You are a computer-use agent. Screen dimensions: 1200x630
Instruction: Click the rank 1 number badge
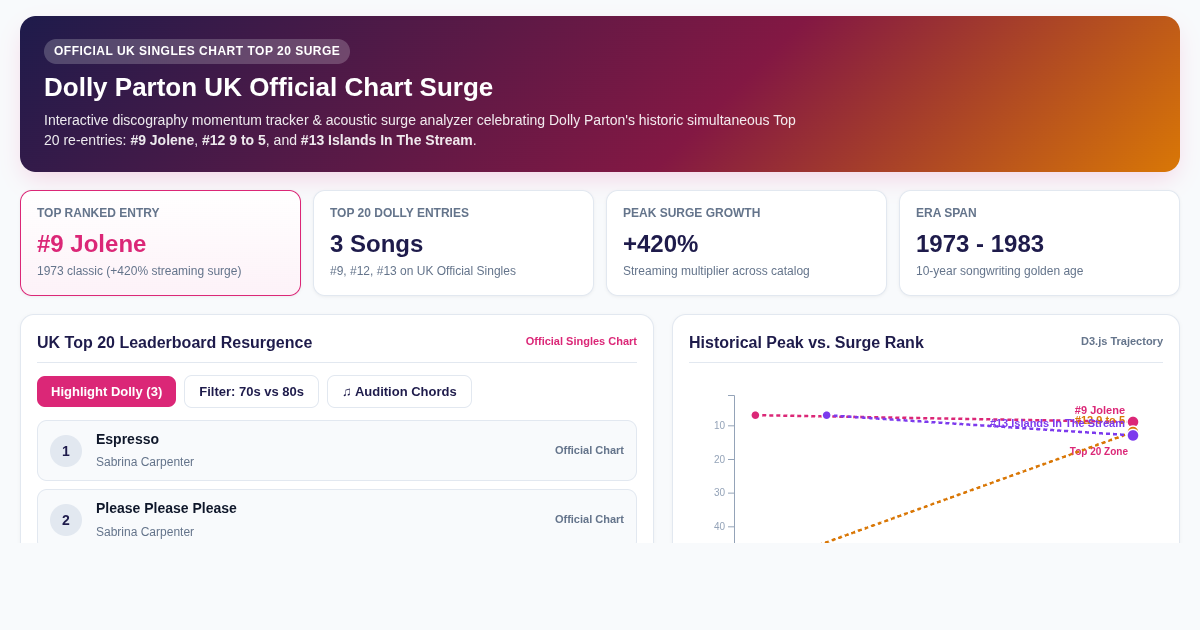tap(66, 451)
